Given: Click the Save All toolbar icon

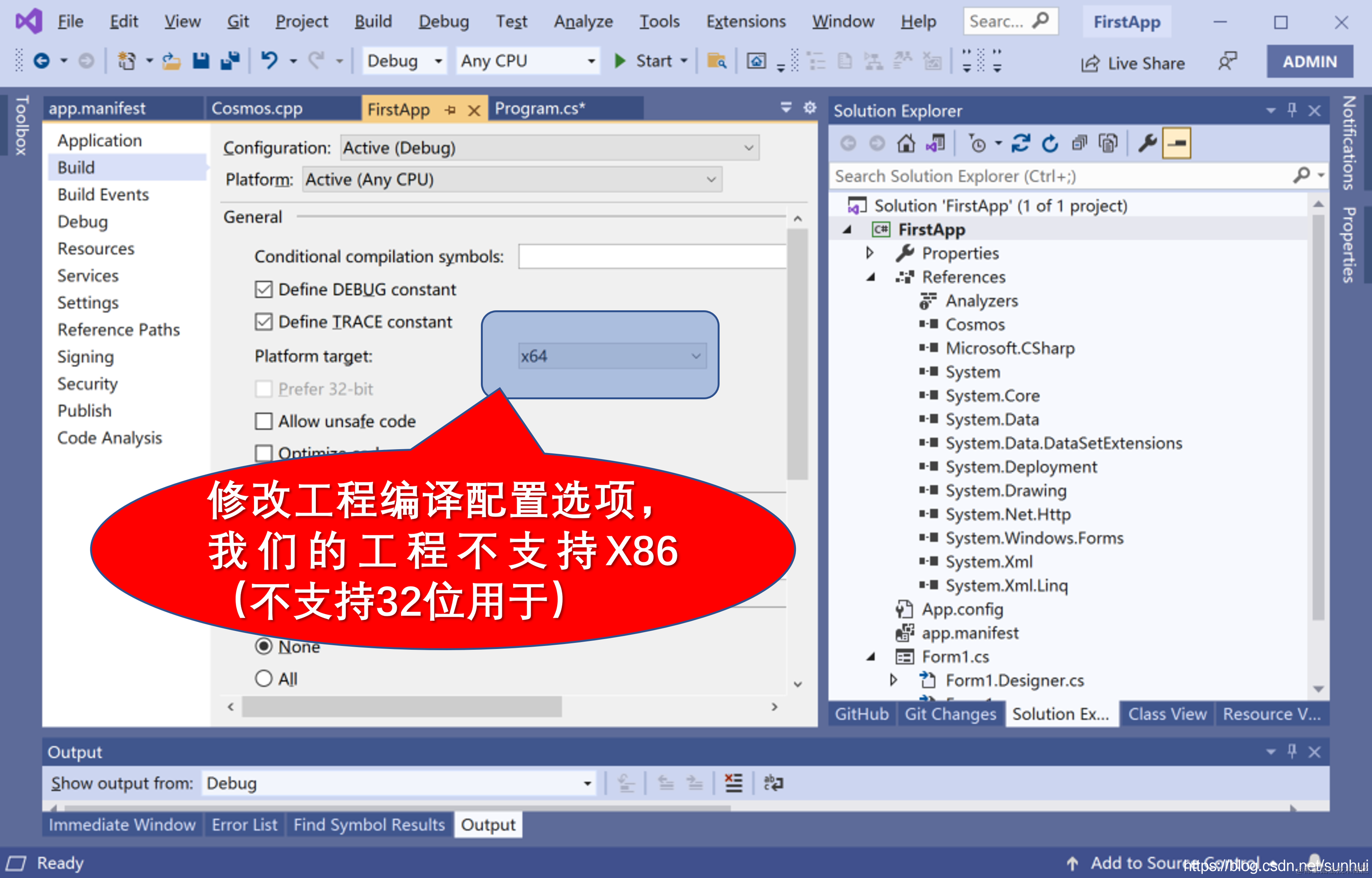Looking at the screenshot, I should [230, 60].
